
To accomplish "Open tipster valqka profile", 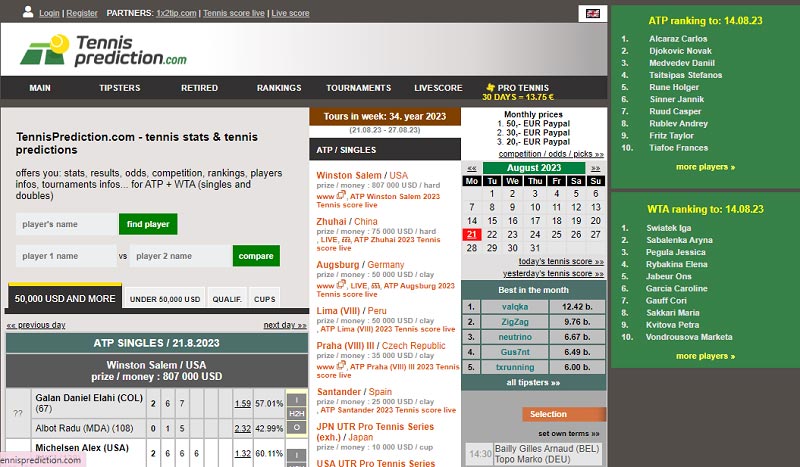I will 515,307.
